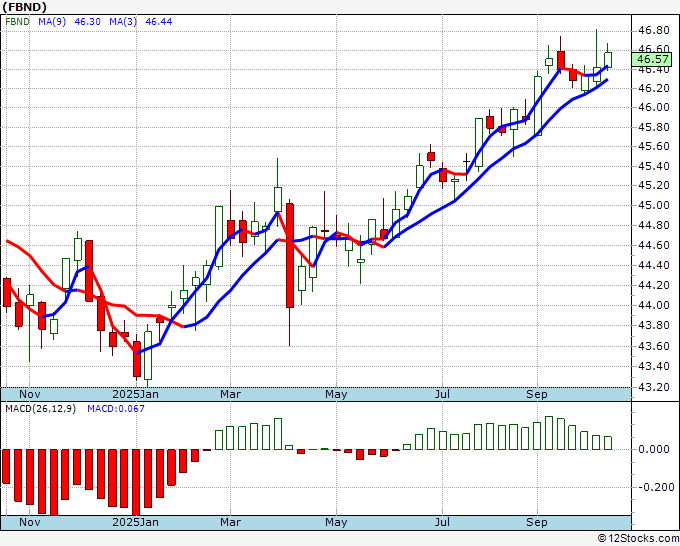The height and width of the screenshot is (546, 680).
Task: Click the 43.20 price axis label
Action: click(654, 386)
